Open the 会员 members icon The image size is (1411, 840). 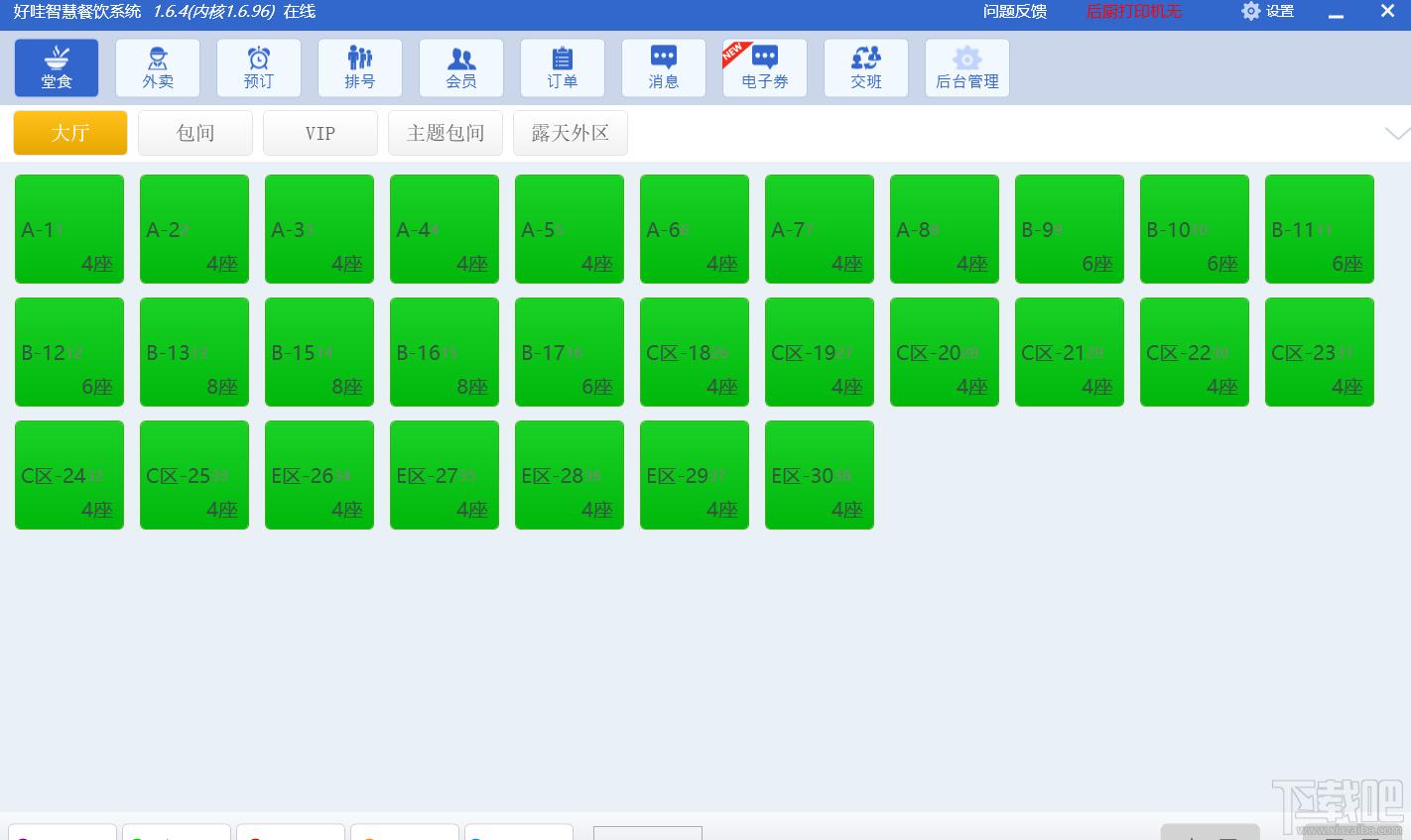pos(461,67)
